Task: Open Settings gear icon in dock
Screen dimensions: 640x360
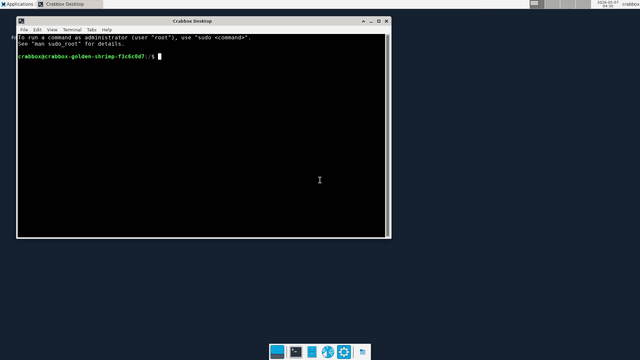Action: tap(344, 352)
